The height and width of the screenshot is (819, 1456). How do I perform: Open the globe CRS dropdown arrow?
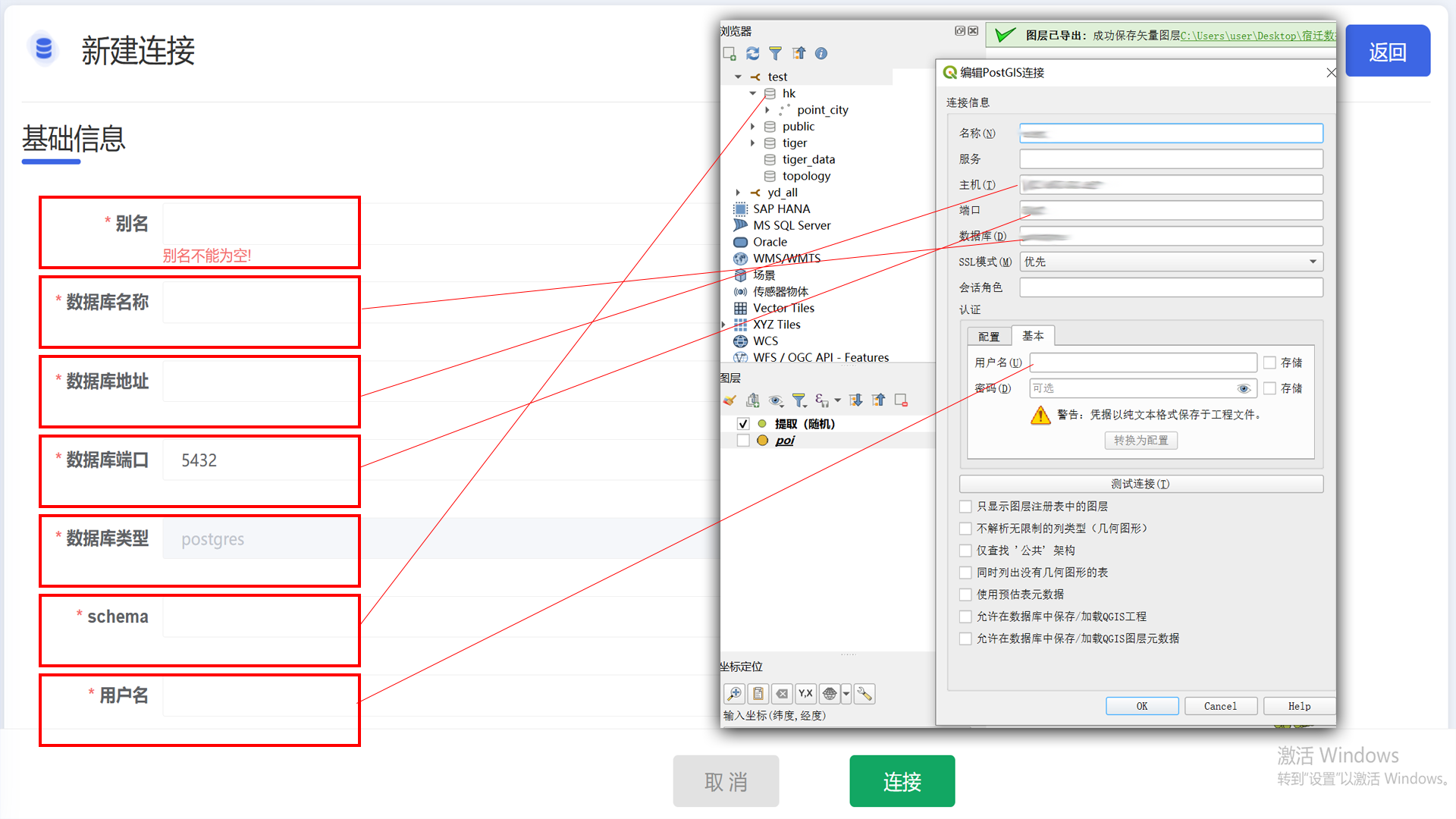pos(846,693)
